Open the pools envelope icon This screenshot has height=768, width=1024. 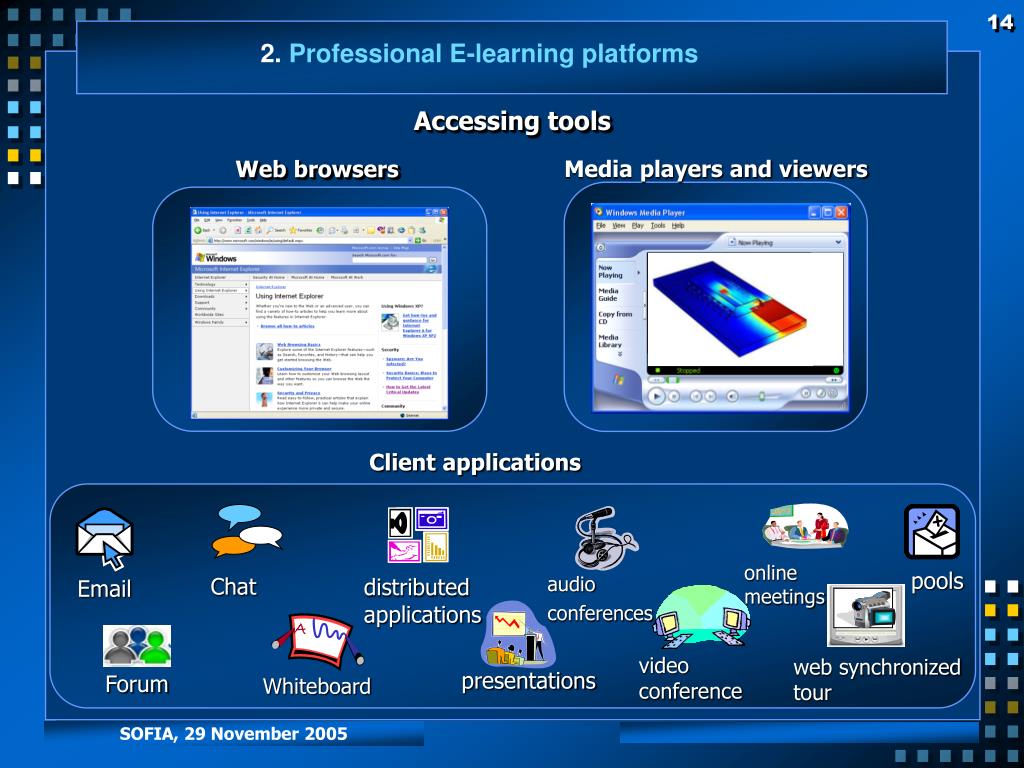(931, 530)
